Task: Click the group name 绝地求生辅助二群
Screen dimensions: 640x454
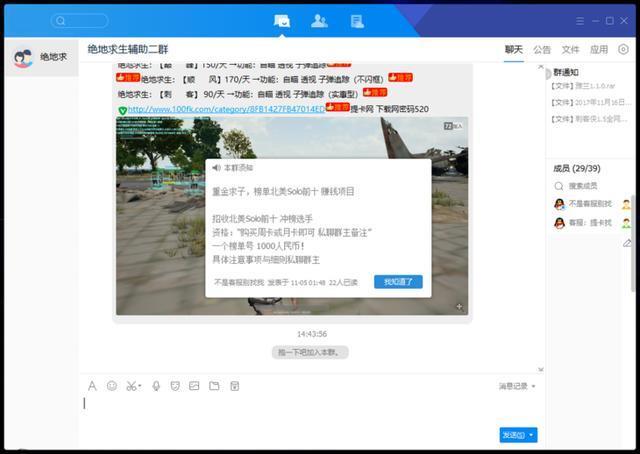Action: click(x=128, y=49)
